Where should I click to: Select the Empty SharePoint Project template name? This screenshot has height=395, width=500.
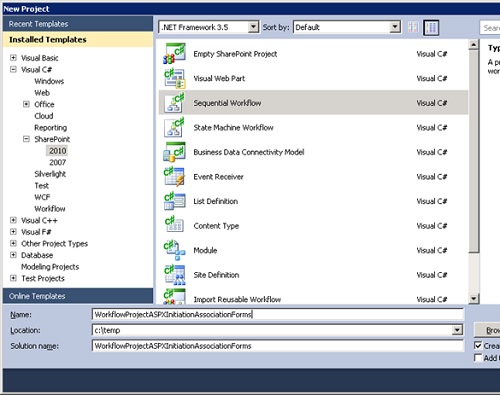click(235, 54)
